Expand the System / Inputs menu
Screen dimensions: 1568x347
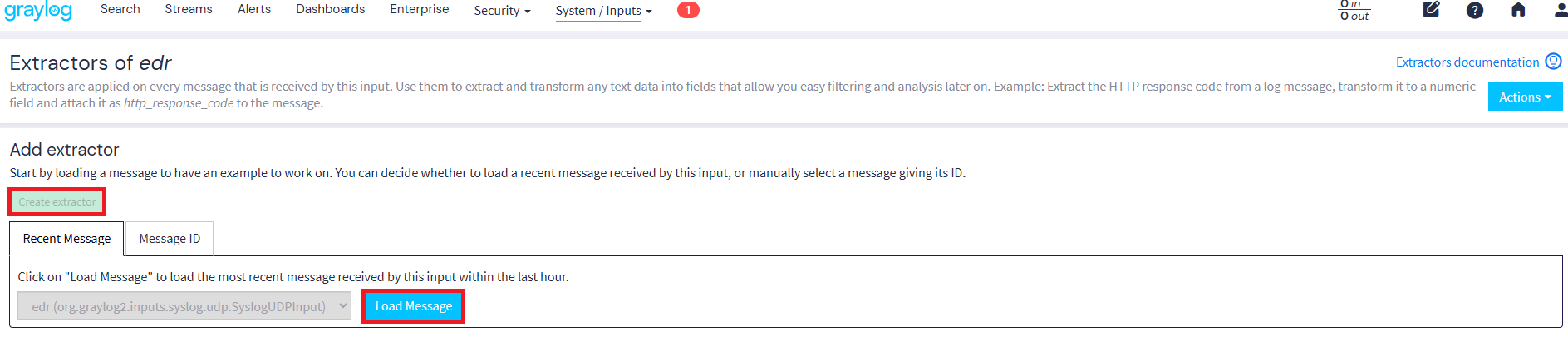603,11
